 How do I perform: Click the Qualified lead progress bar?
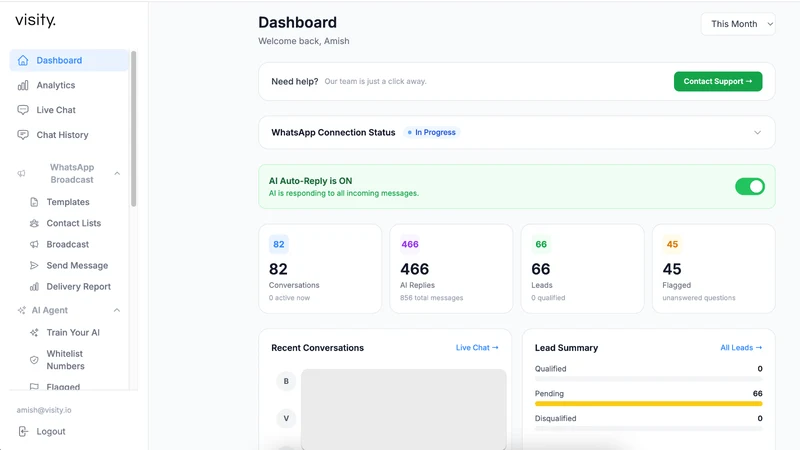pos(648,379)
